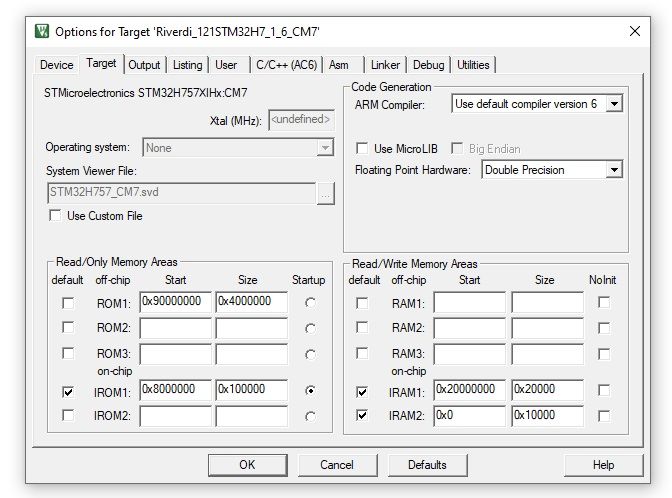672x498 pixels.
Task: Click the RAM1 Start field
Action: [470, 302]
